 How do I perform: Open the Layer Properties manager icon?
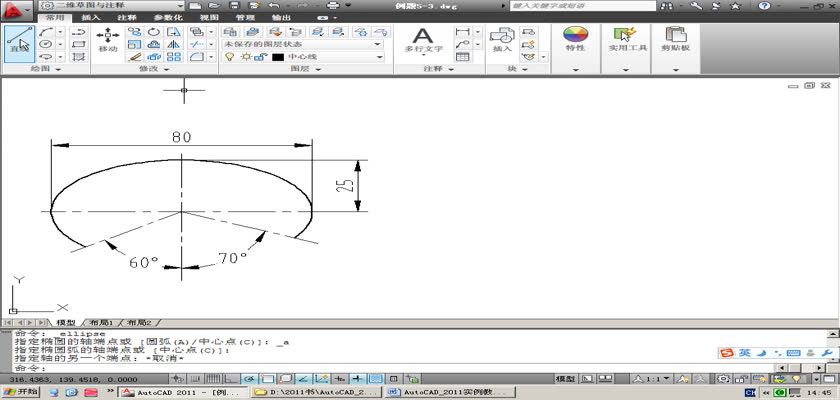click(x=230, y=32)
